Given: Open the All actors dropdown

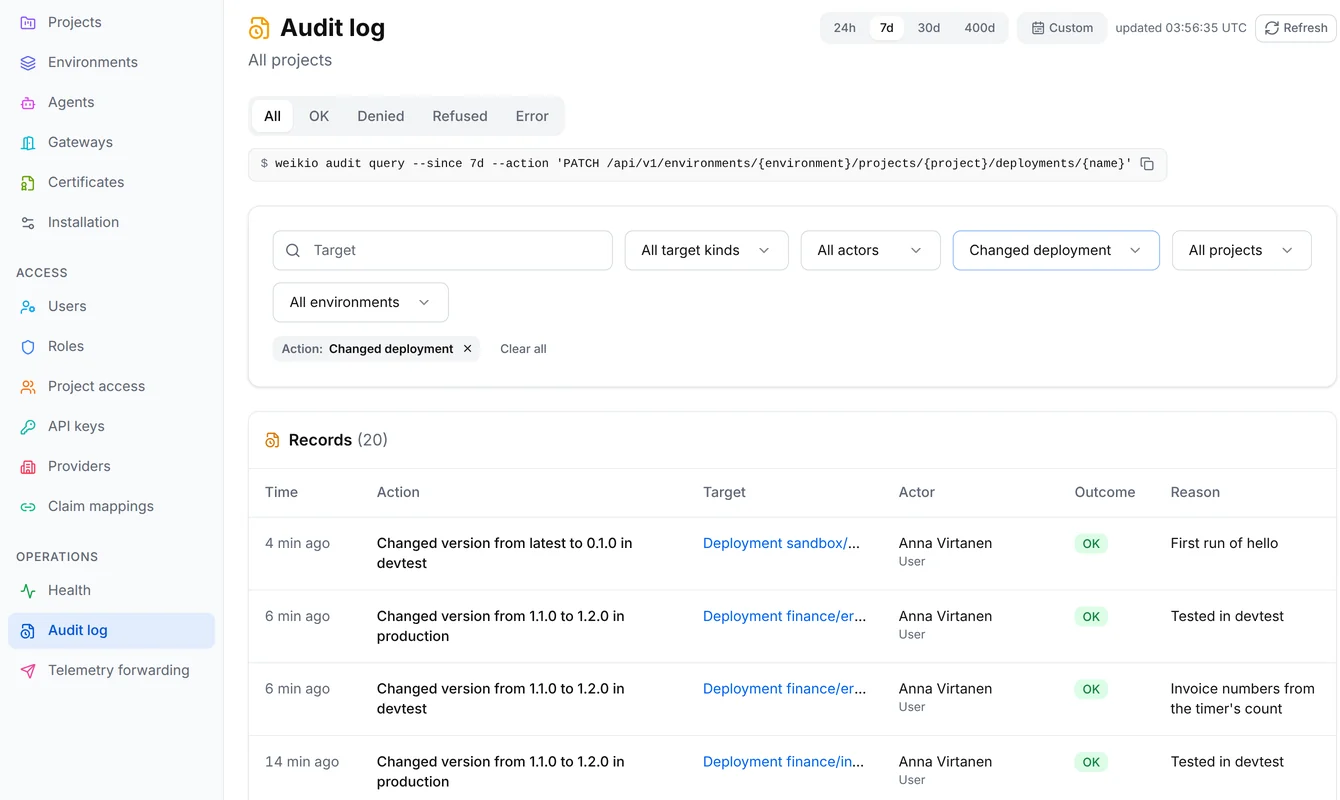Looking at the screenshot, I should [870, 250].
